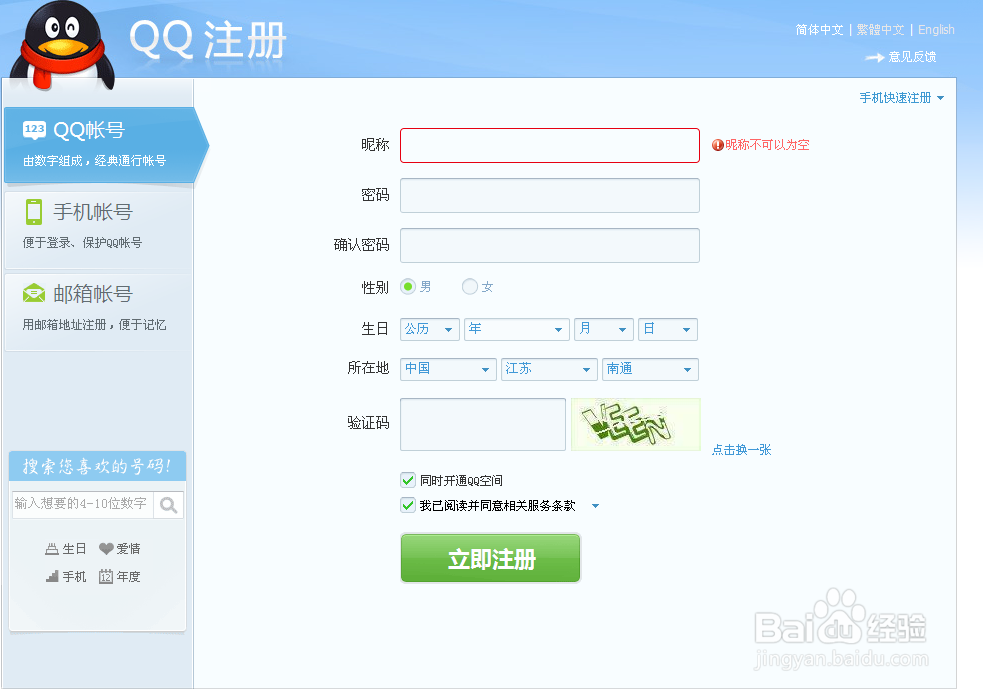Open the 月 month dropdown
Screen dimensions: 983x693
coord(604,329)
